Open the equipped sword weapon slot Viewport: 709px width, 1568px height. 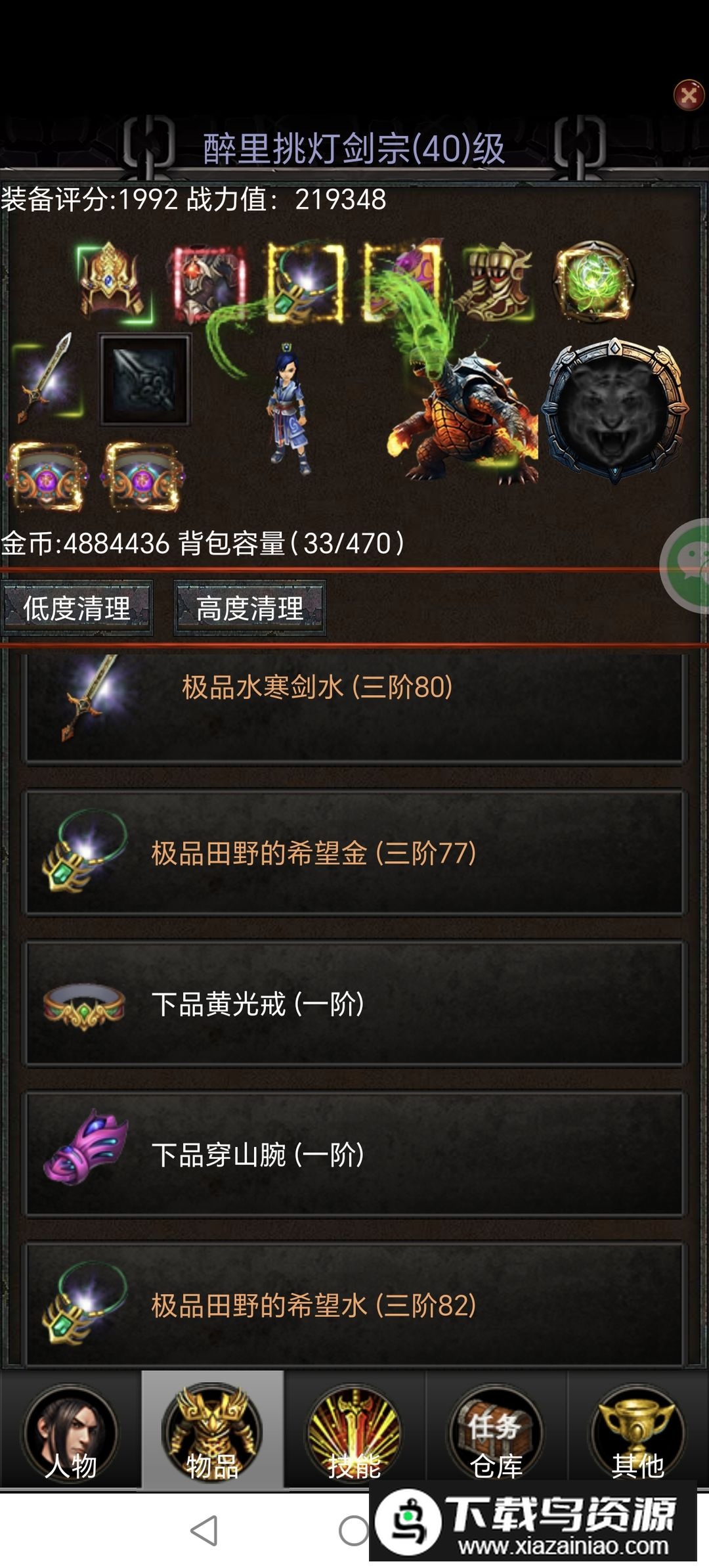(47, 378)
